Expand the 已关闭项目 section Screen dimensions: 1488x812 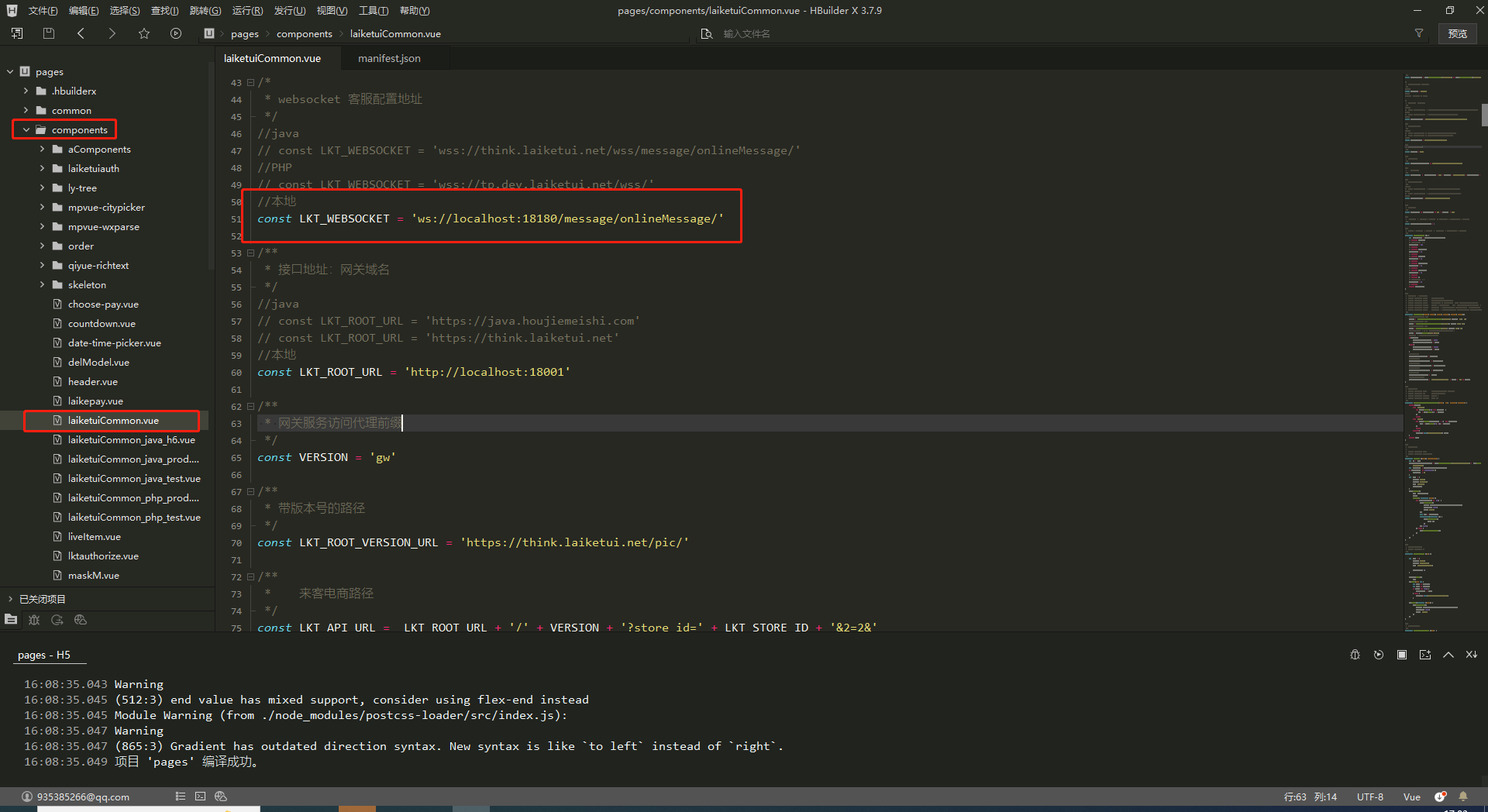[11, 599]
